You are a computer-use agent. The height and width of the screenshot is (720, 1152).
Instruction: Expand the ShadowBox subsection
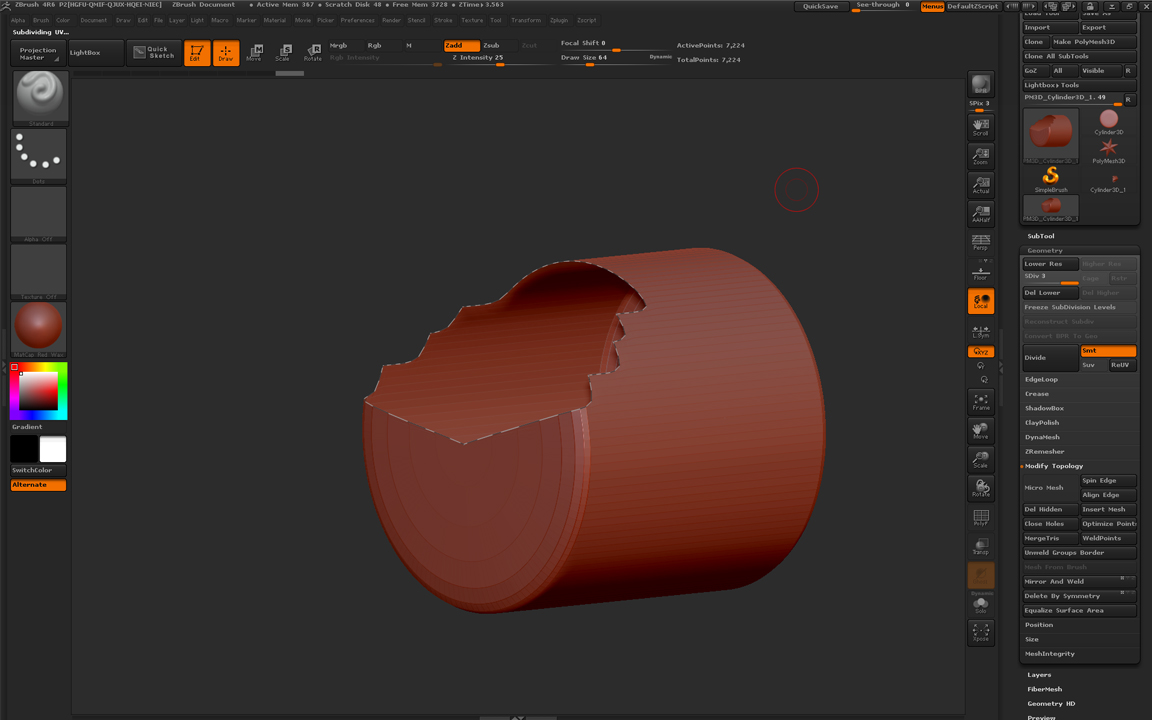tap(1044, 408)
